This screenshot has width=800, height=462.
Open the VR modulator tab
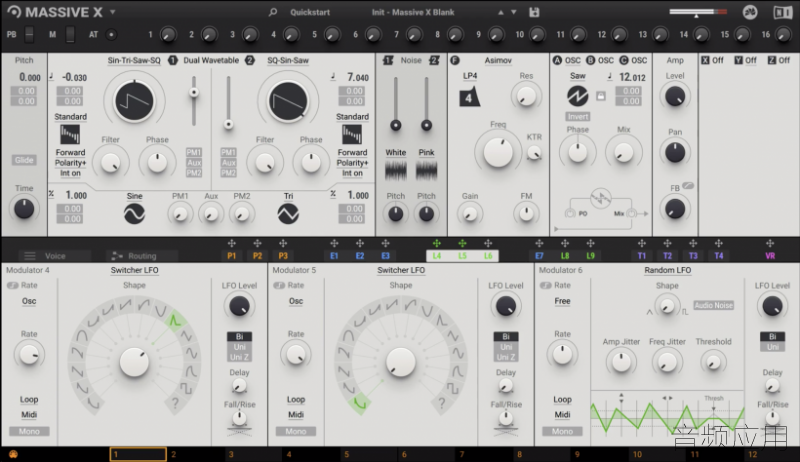(x=770, y=255)
